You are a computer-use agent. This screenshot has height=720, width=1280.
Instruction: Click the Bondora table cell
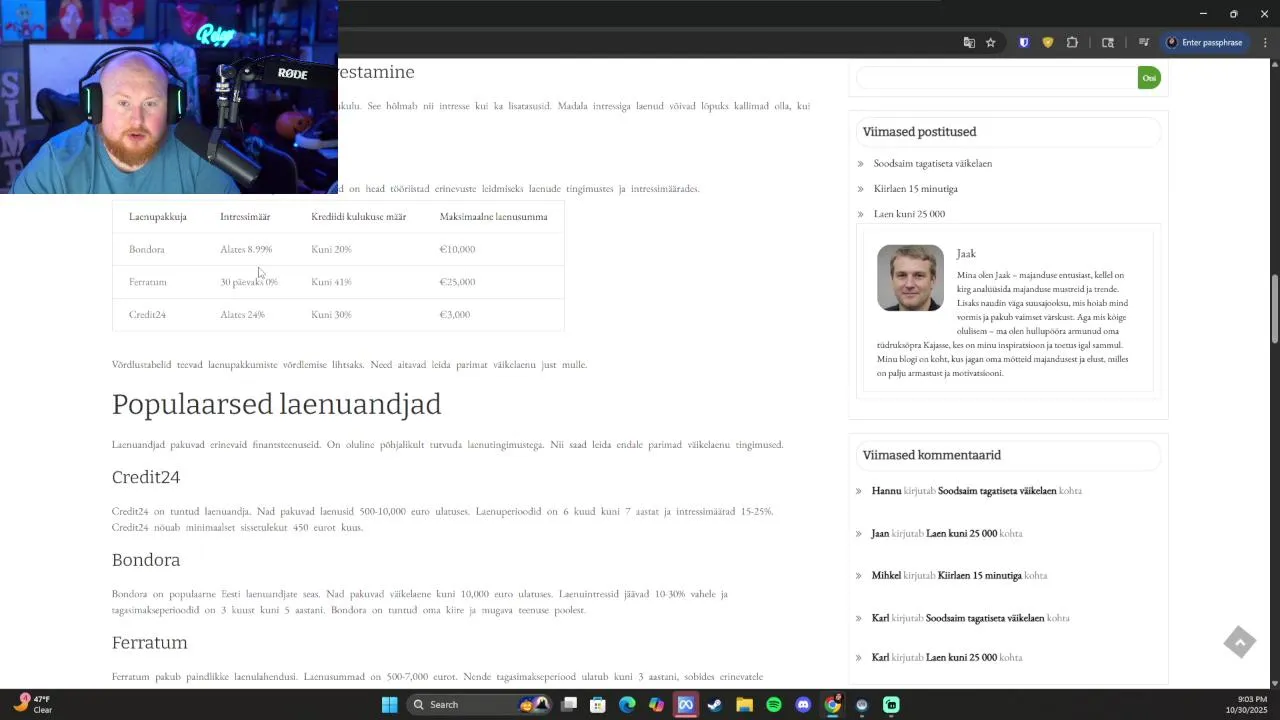click(146, 249)
